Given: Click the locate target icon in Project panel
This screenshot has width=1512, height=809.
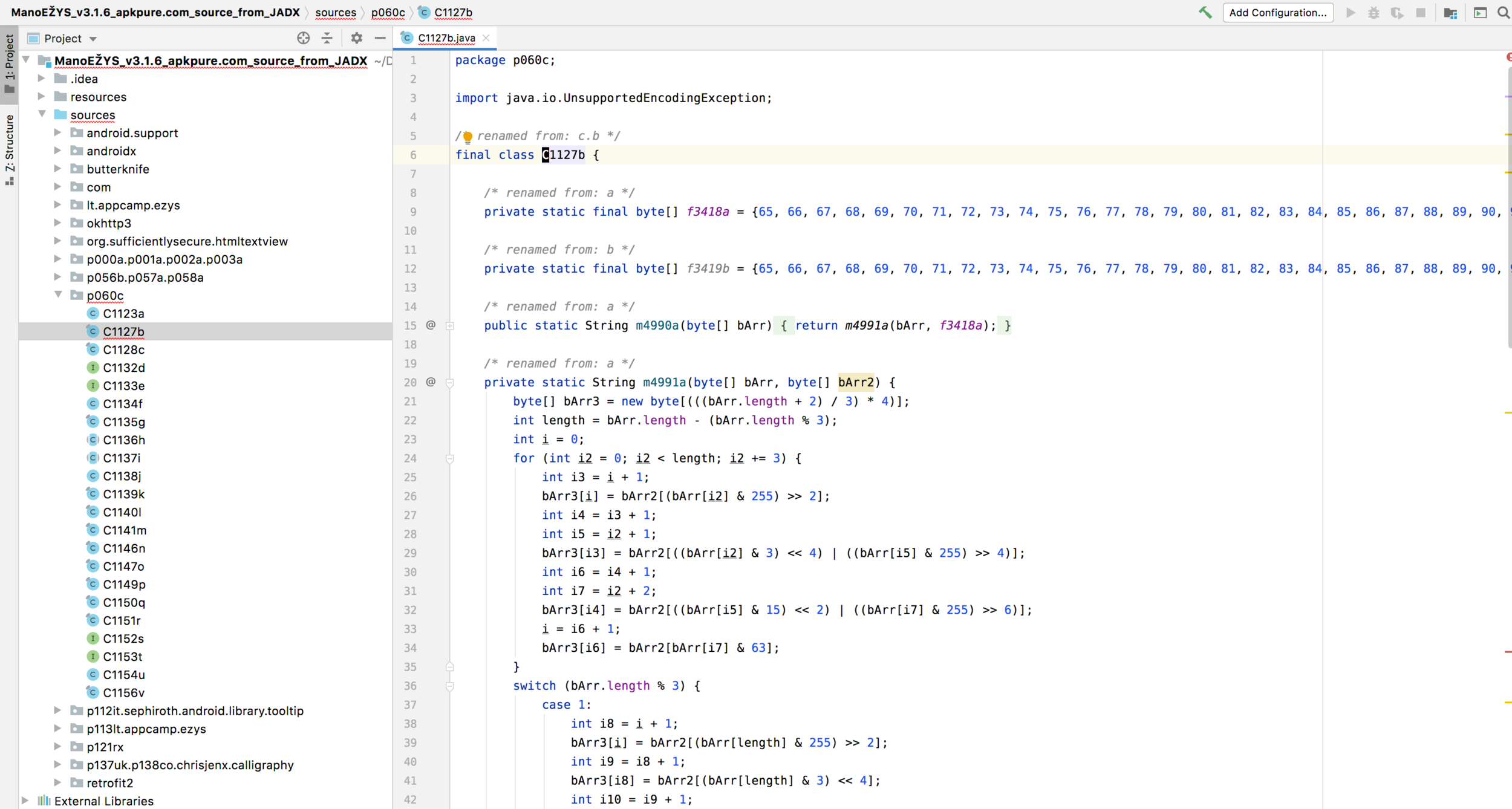Looking at the screenshot, I should tap(303, 38).
